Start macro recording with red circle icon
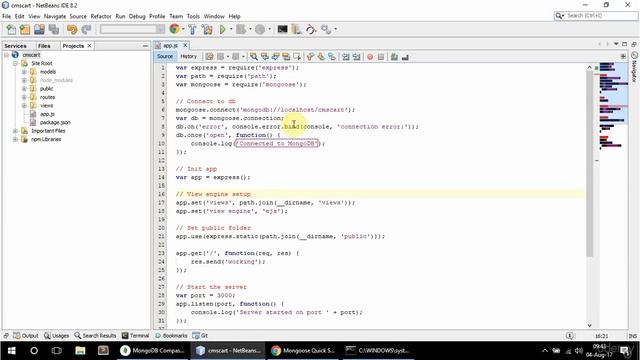This screenshot has height=360, width=640. pos(370,57)
